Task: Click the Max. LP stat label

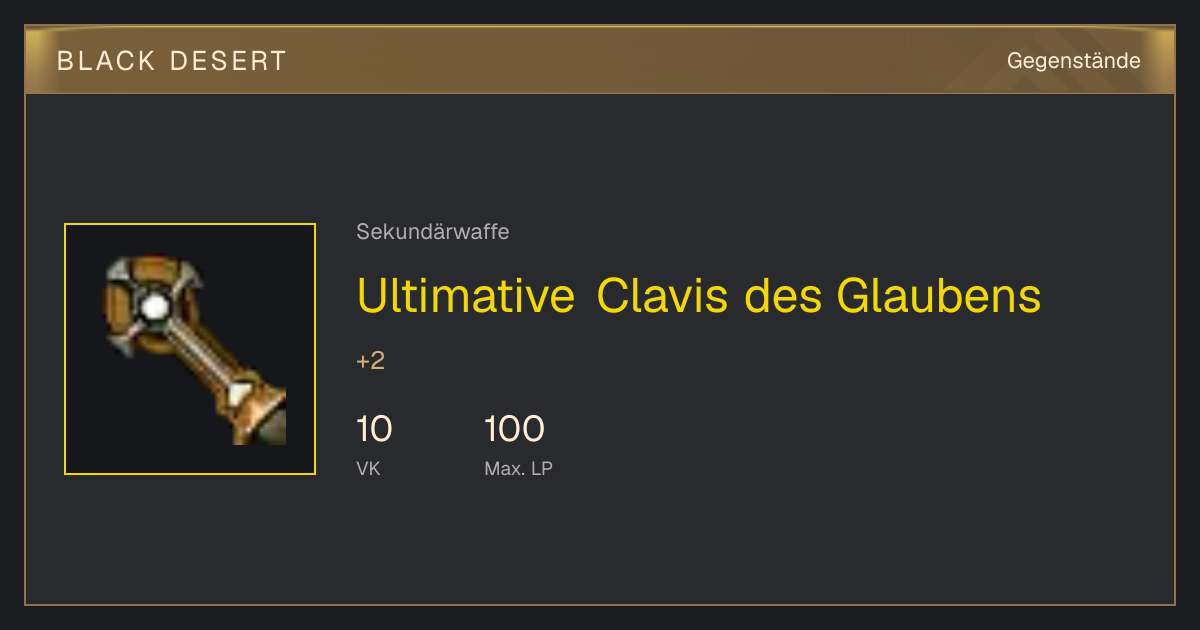Action: [x=518, y=468]
